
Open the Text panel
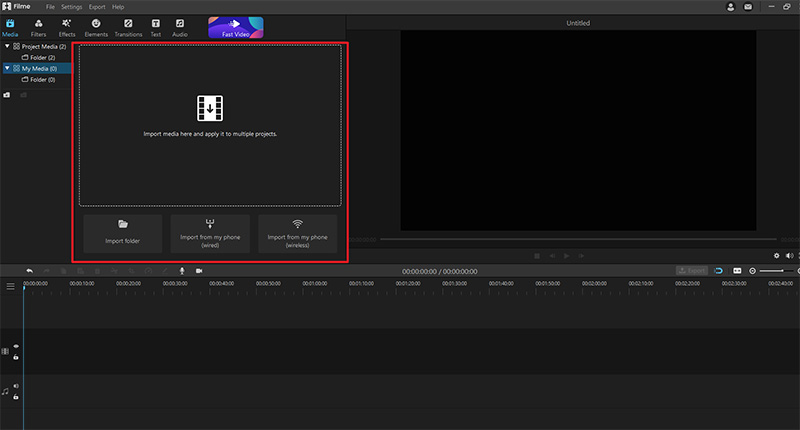pos(156,28)
